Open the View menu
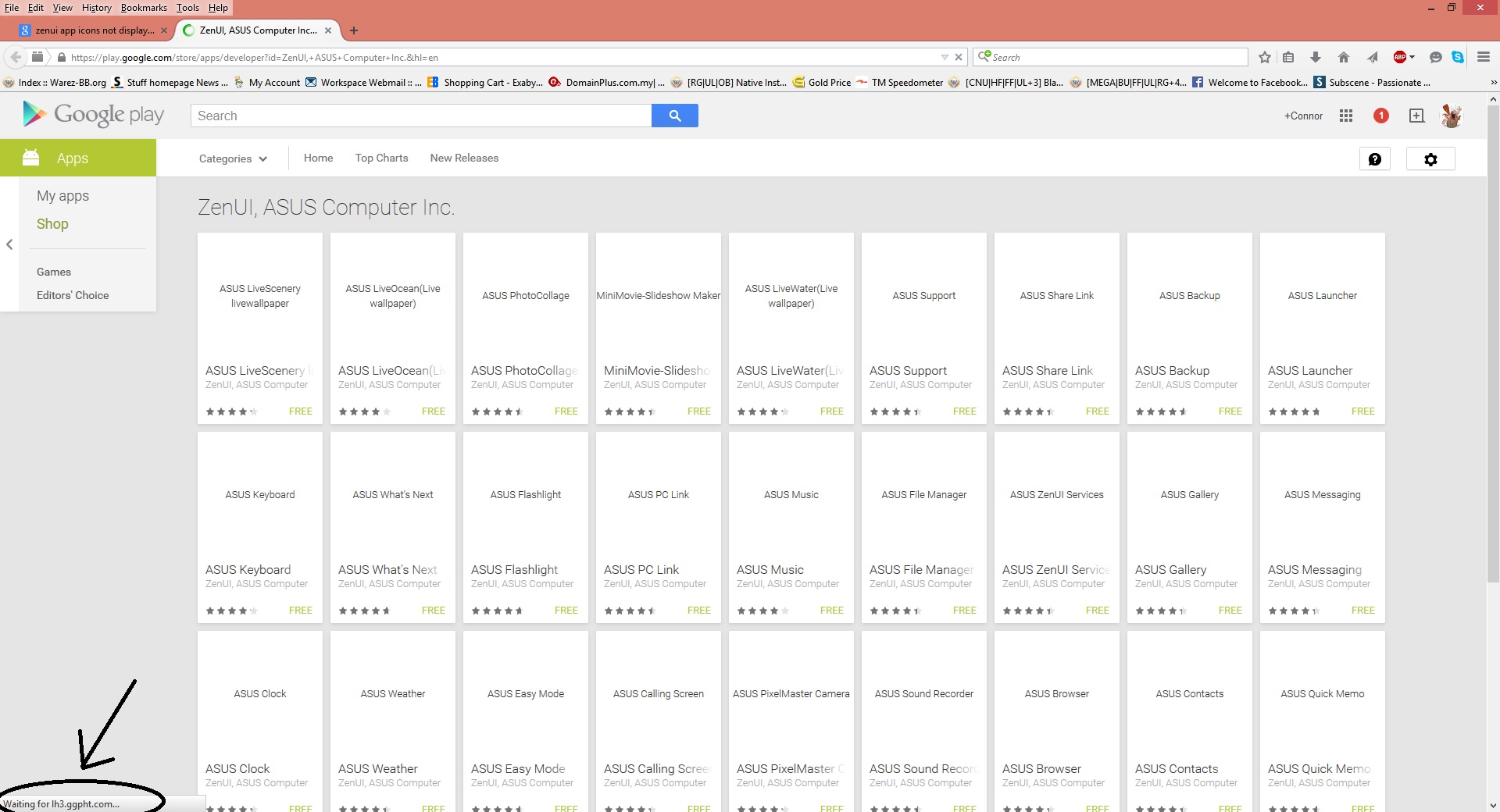 pos(62,8)
